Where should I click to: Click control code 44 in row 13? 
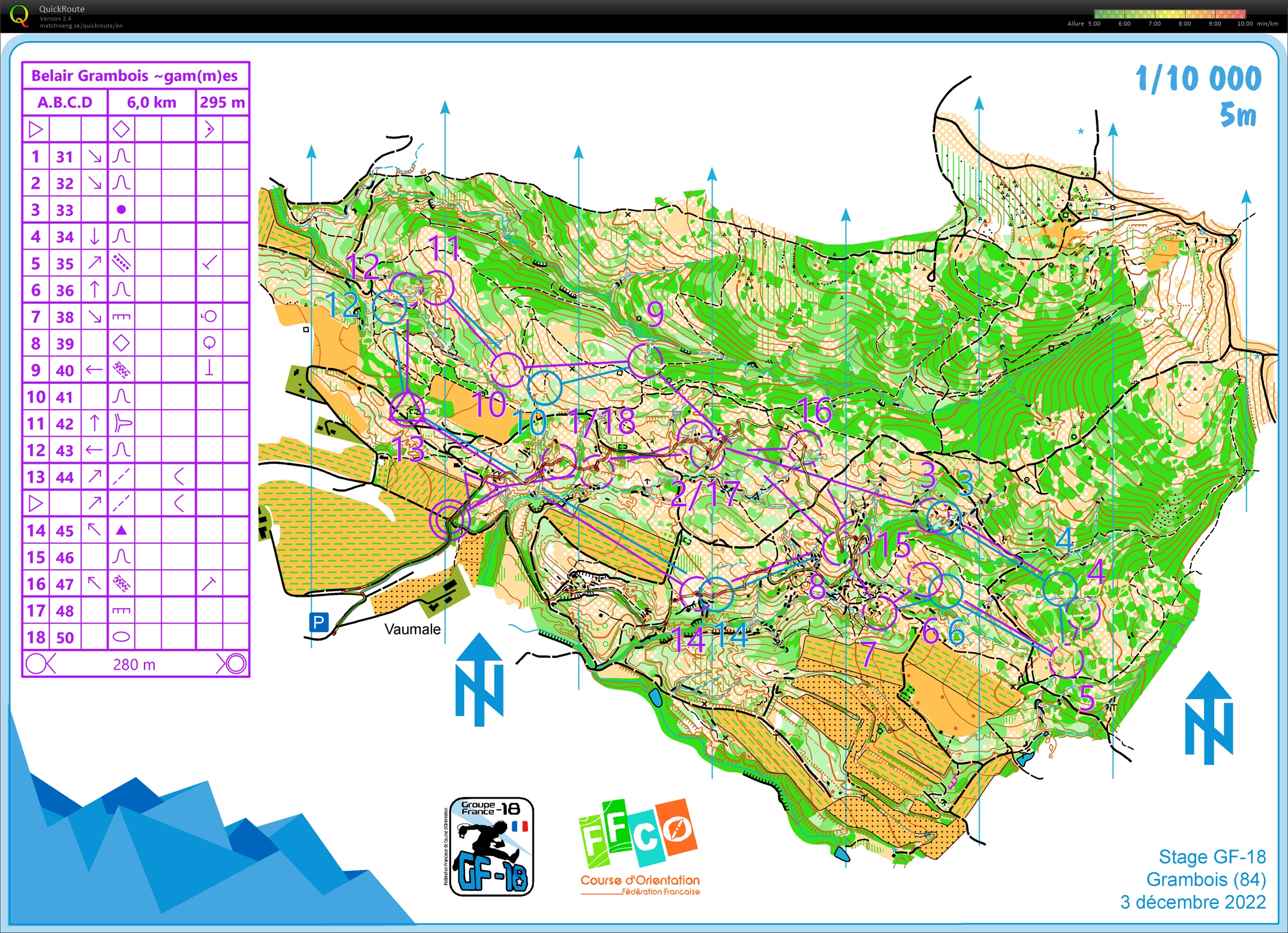(65, 477)
